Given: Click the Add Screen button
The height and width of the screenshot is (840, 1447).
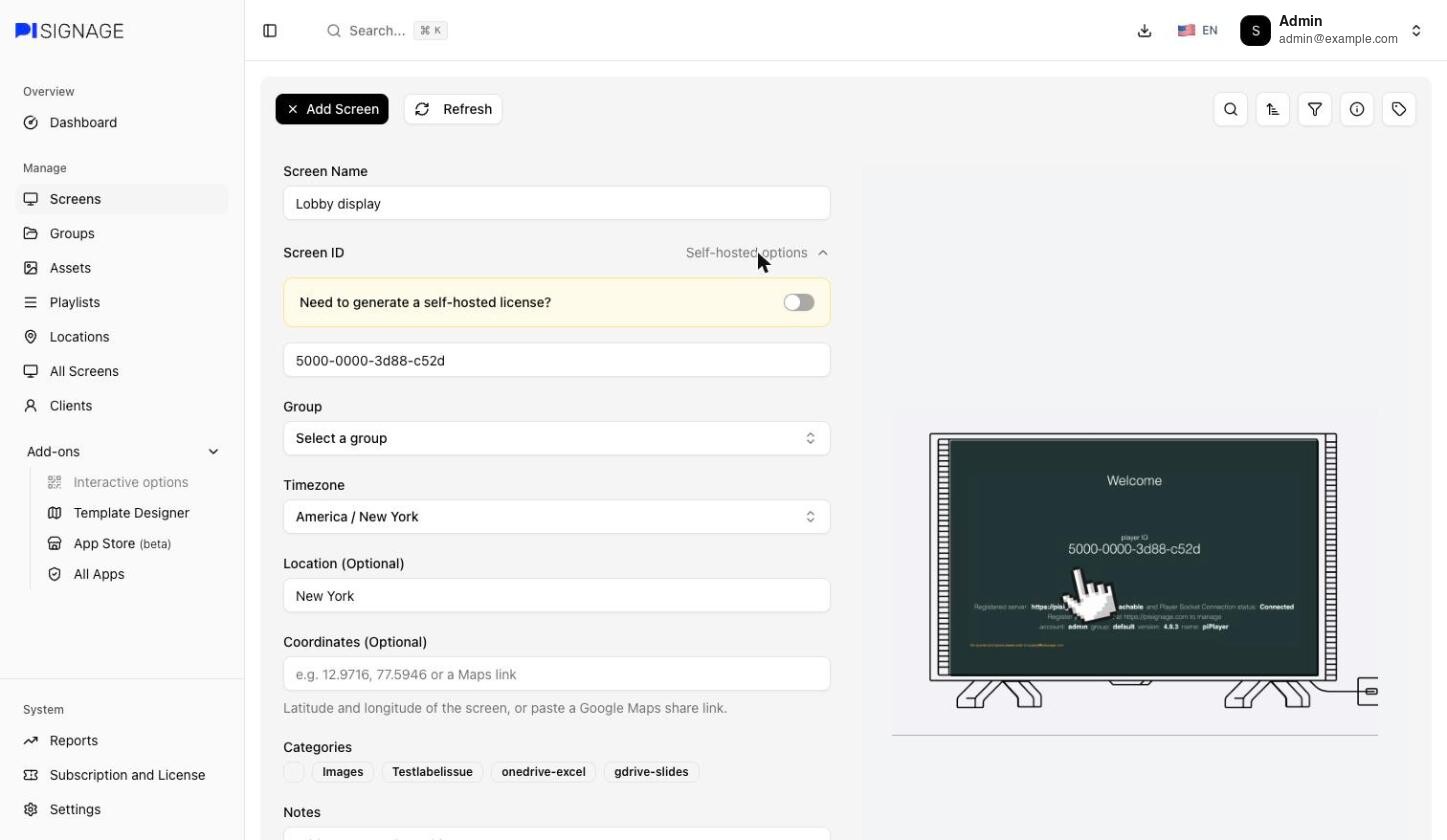Looking at the screenshot, I should click(332, 109).
